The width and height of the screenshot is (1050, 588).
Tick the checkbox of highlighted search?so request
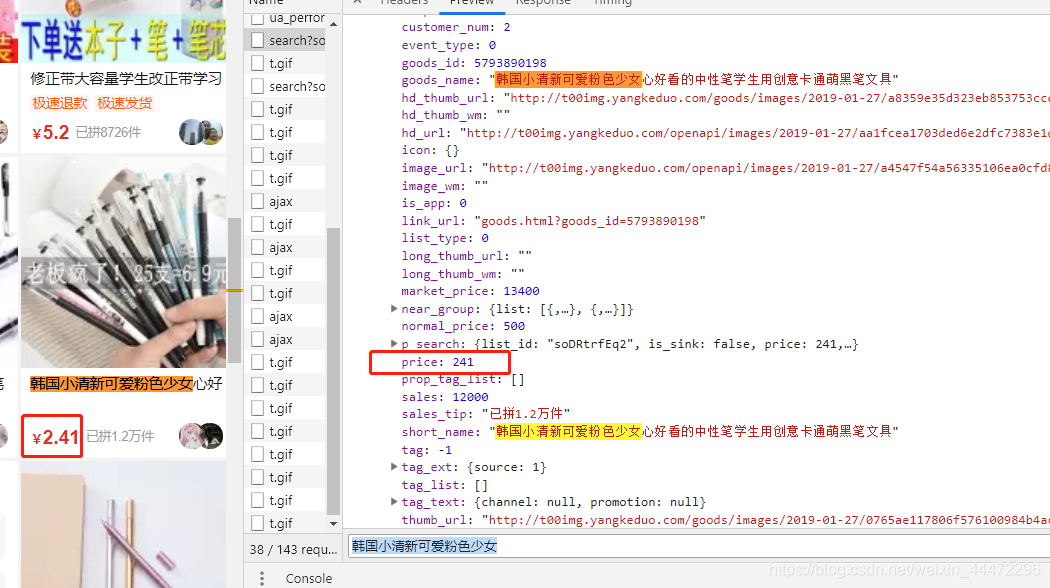257,40
